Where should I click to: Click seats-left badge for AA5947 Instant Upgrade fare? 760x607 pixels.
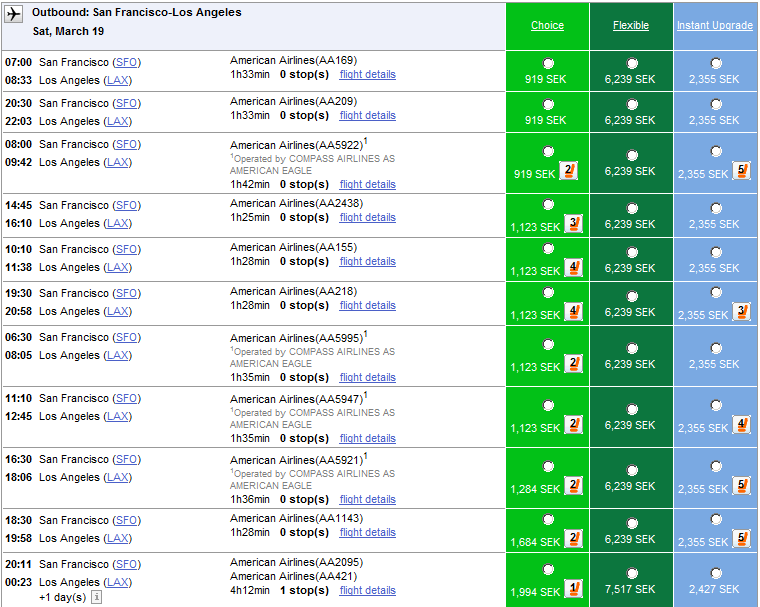pos(741,425)
